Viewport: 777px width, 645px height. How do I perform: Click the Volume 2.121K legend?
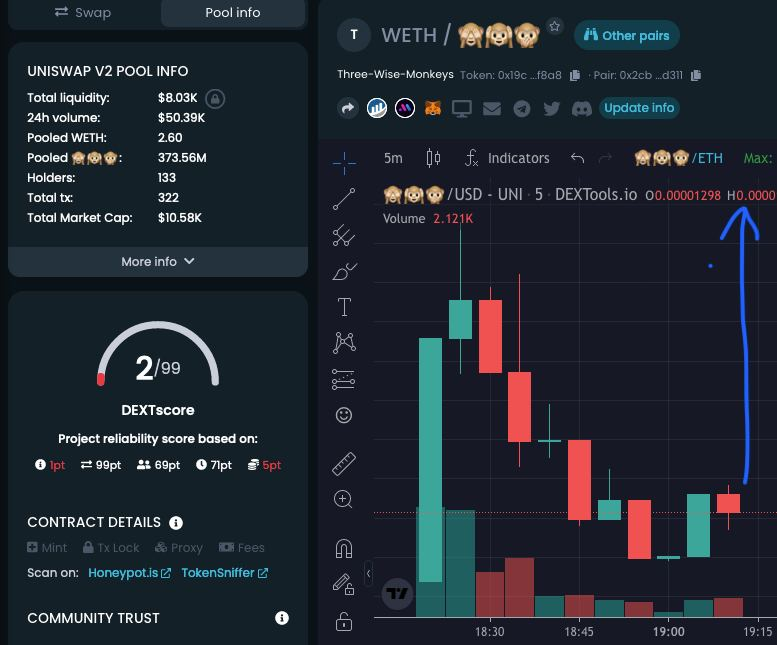point(428,218)
